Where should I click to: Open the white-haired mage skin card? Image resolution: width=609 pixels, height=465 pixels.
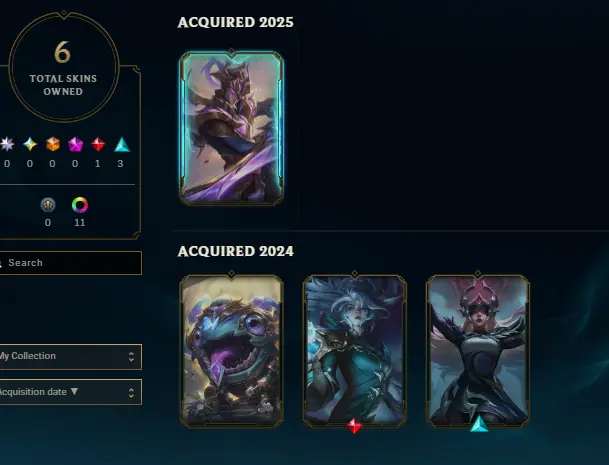355,351
